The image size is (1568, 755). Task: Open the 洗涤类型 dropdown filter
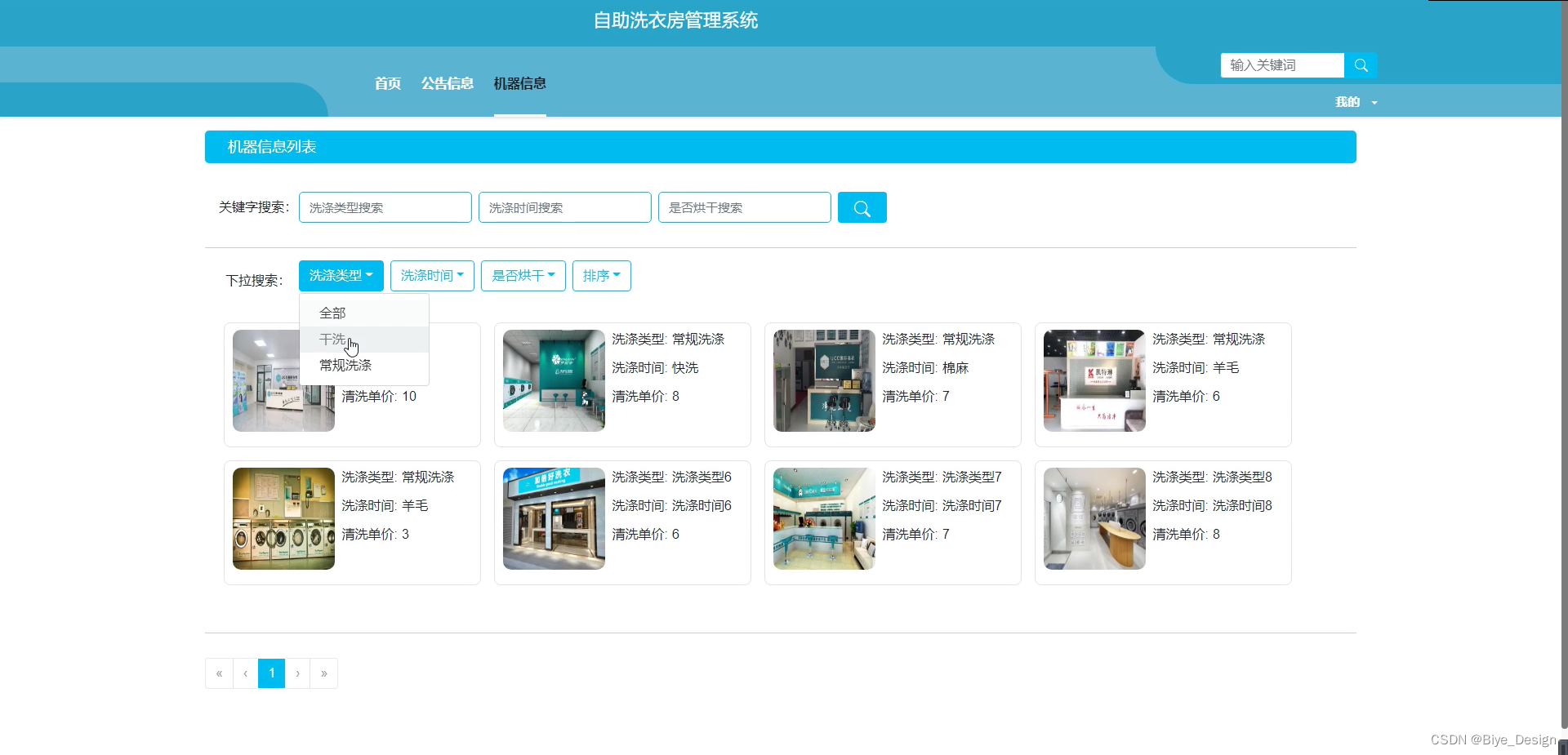coord(341,276)
